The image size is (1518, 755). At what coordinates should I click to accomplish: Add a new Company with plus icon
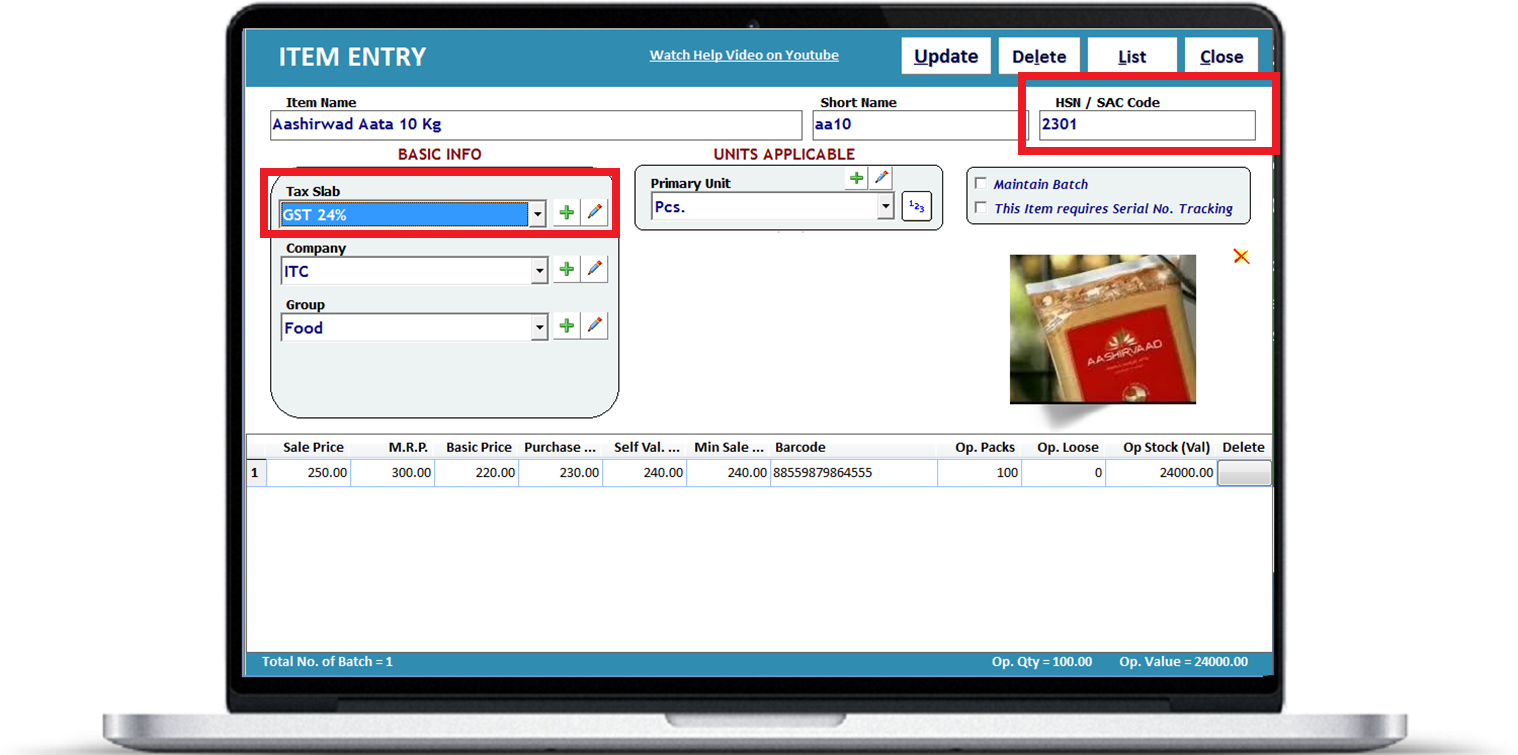point(566,270)
